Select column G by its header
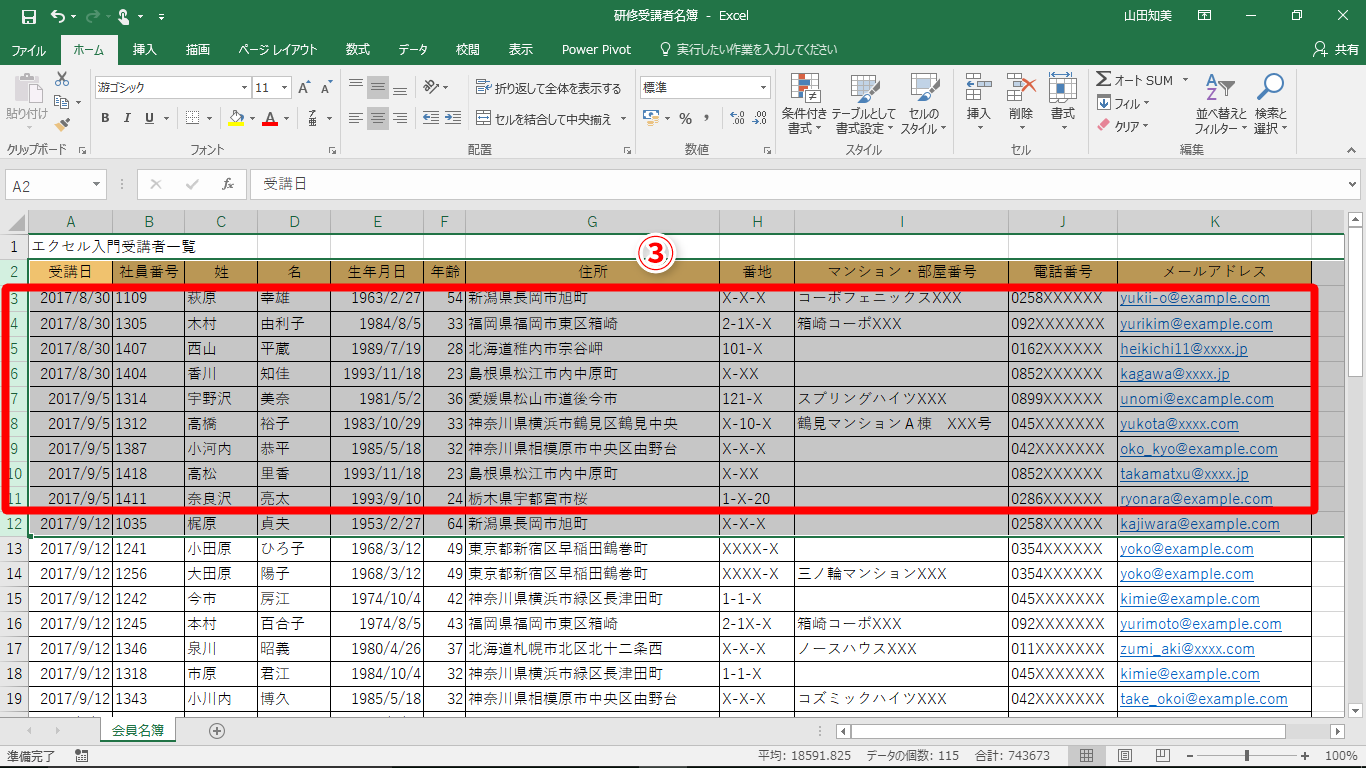 (x=592, y=221)
